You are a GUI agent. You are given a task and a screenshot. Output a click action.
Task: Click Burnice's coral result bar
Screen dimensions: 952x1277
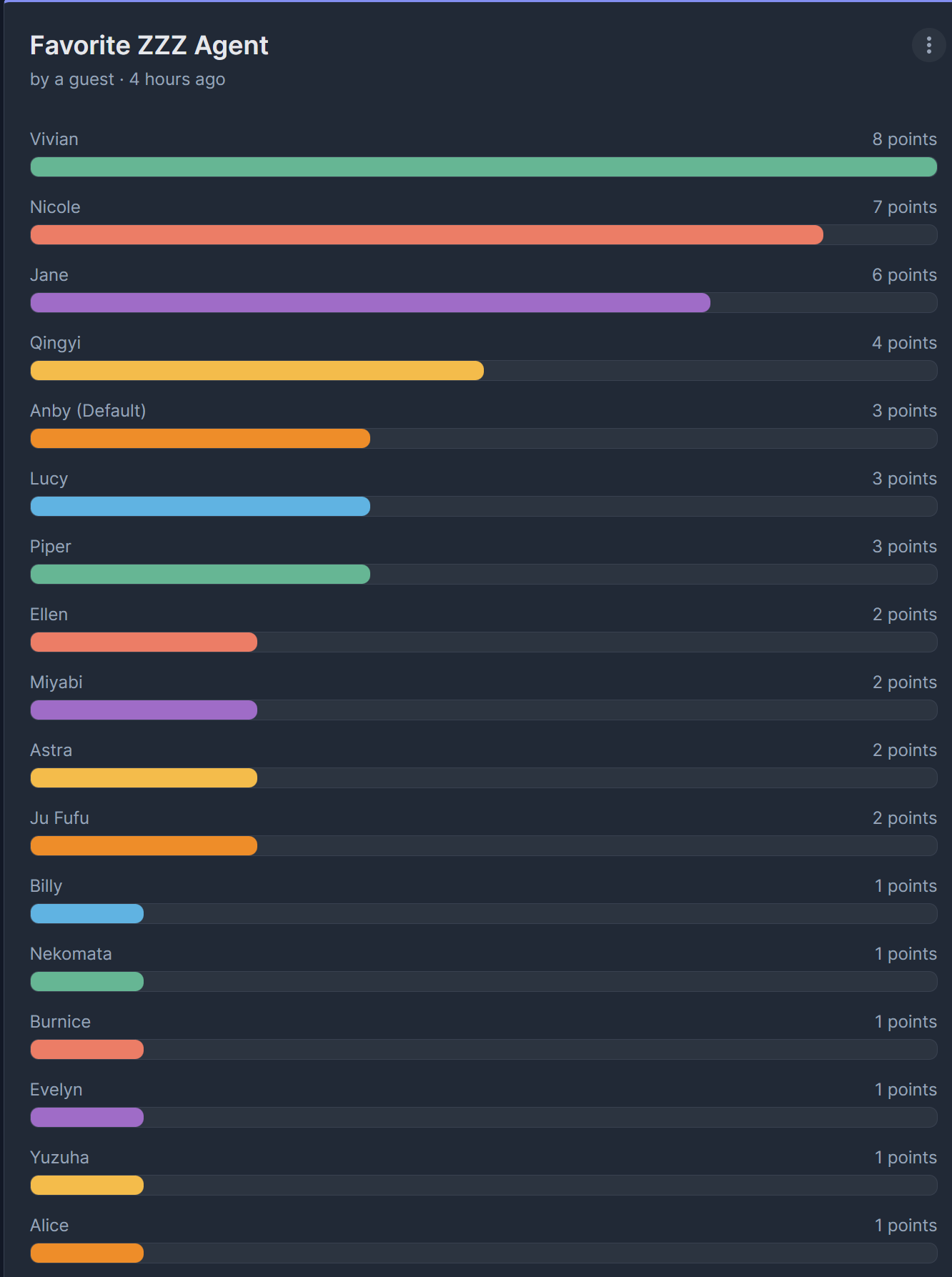click(x=87, y=1050)
